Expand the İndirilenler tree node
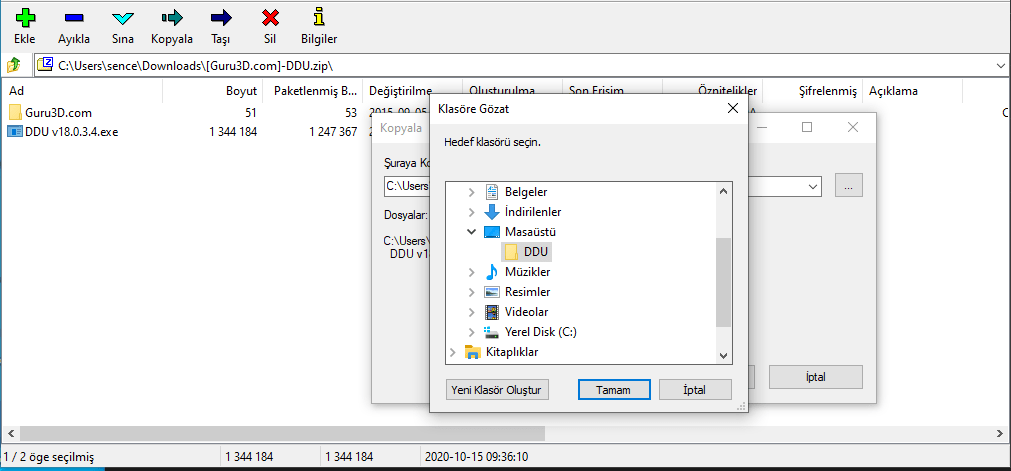The width and height of the screenshot is (1011, 471). pos(471,212)
